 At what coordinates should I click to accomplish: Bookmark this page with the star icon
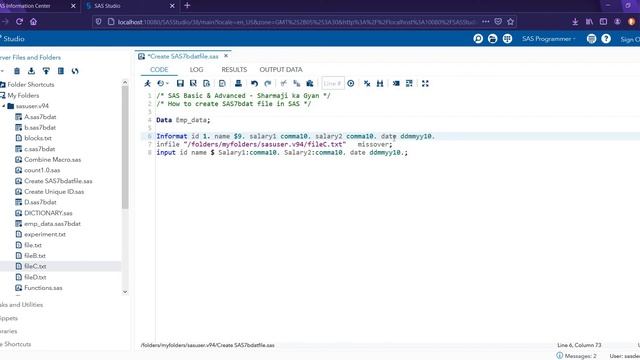511,22
